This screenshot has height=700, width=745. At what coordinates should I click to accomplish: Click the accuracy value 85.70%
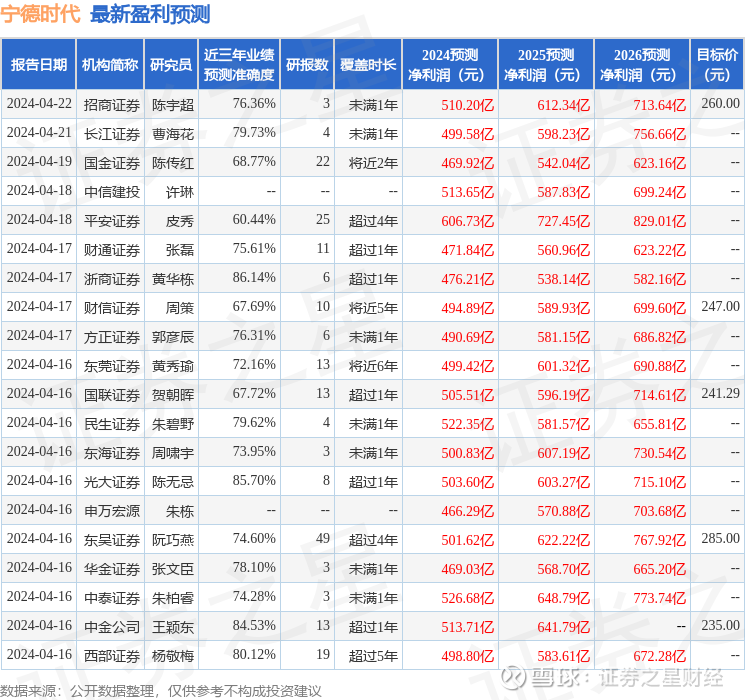(x=254, y=480)
